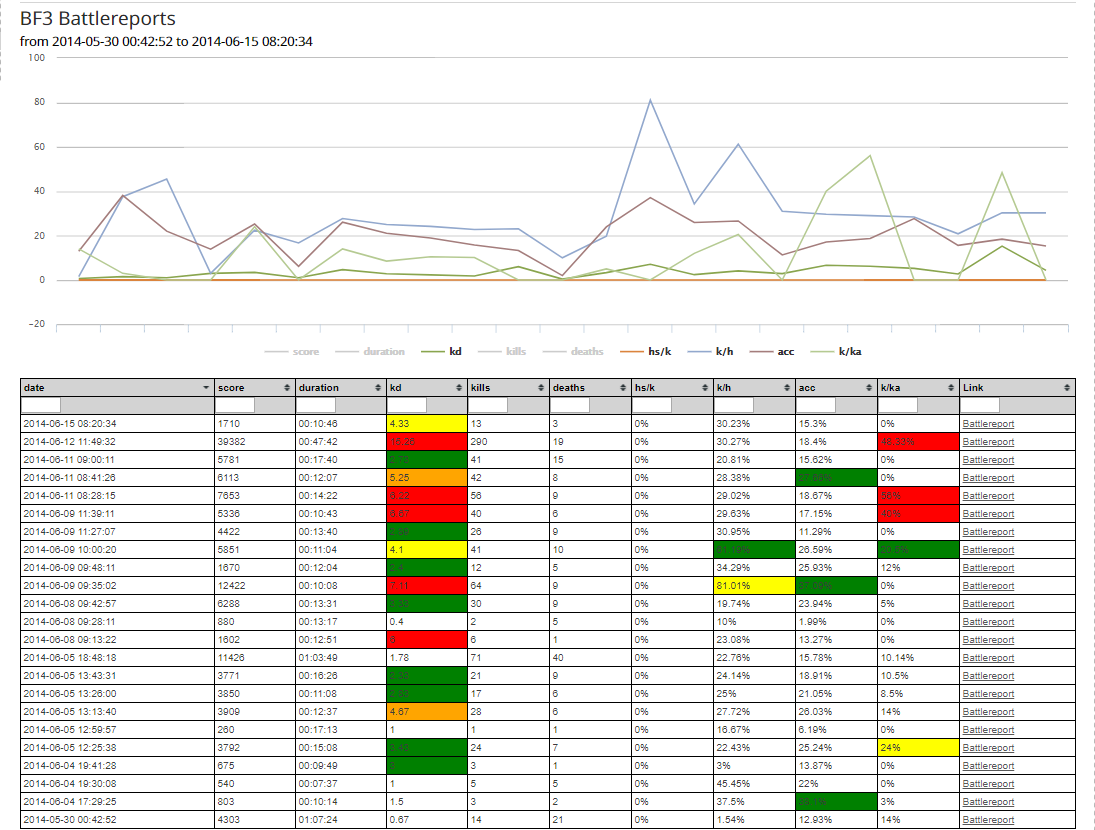This screenshot has height=830, width=1095.
Task: Select acc cell 6.19%
Action: [x=837, y=730]
